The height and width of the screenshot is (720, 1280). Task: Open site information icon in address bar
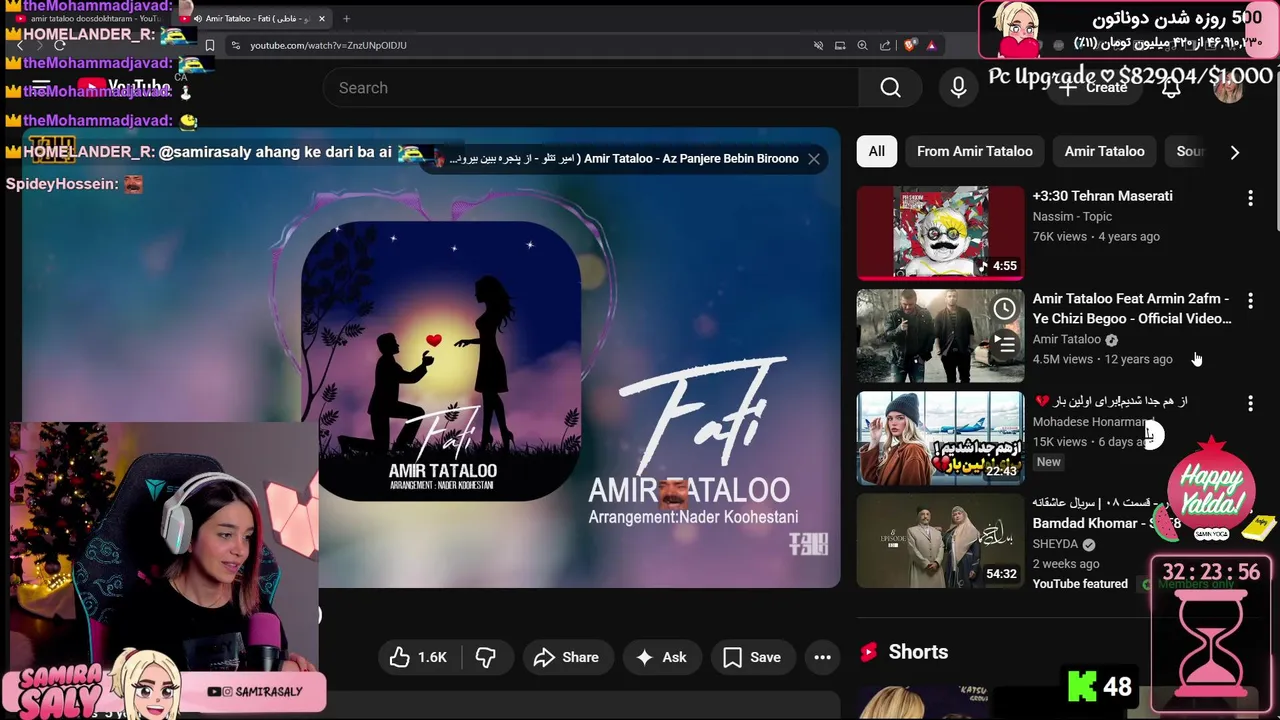(x=235, y=45)
